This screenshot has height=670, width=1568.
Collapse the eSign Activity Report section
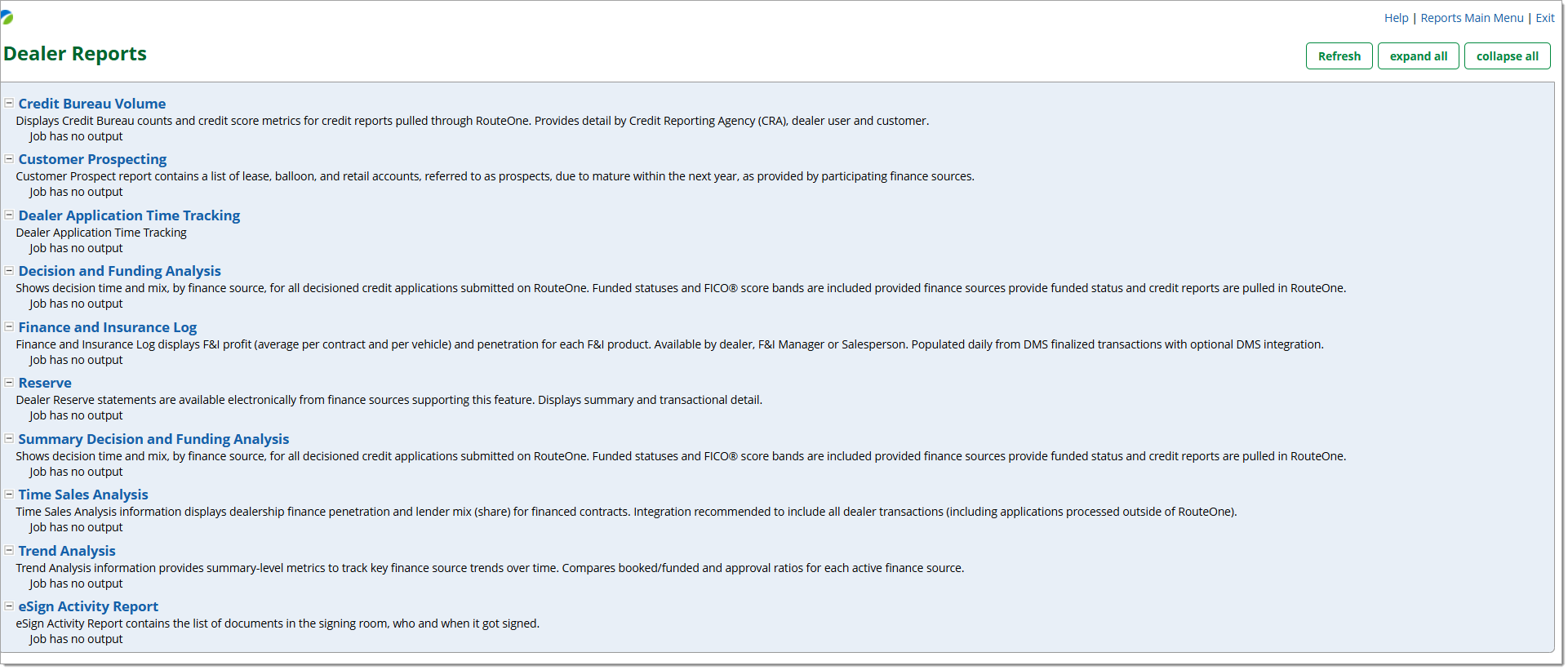tap(9, 606)
